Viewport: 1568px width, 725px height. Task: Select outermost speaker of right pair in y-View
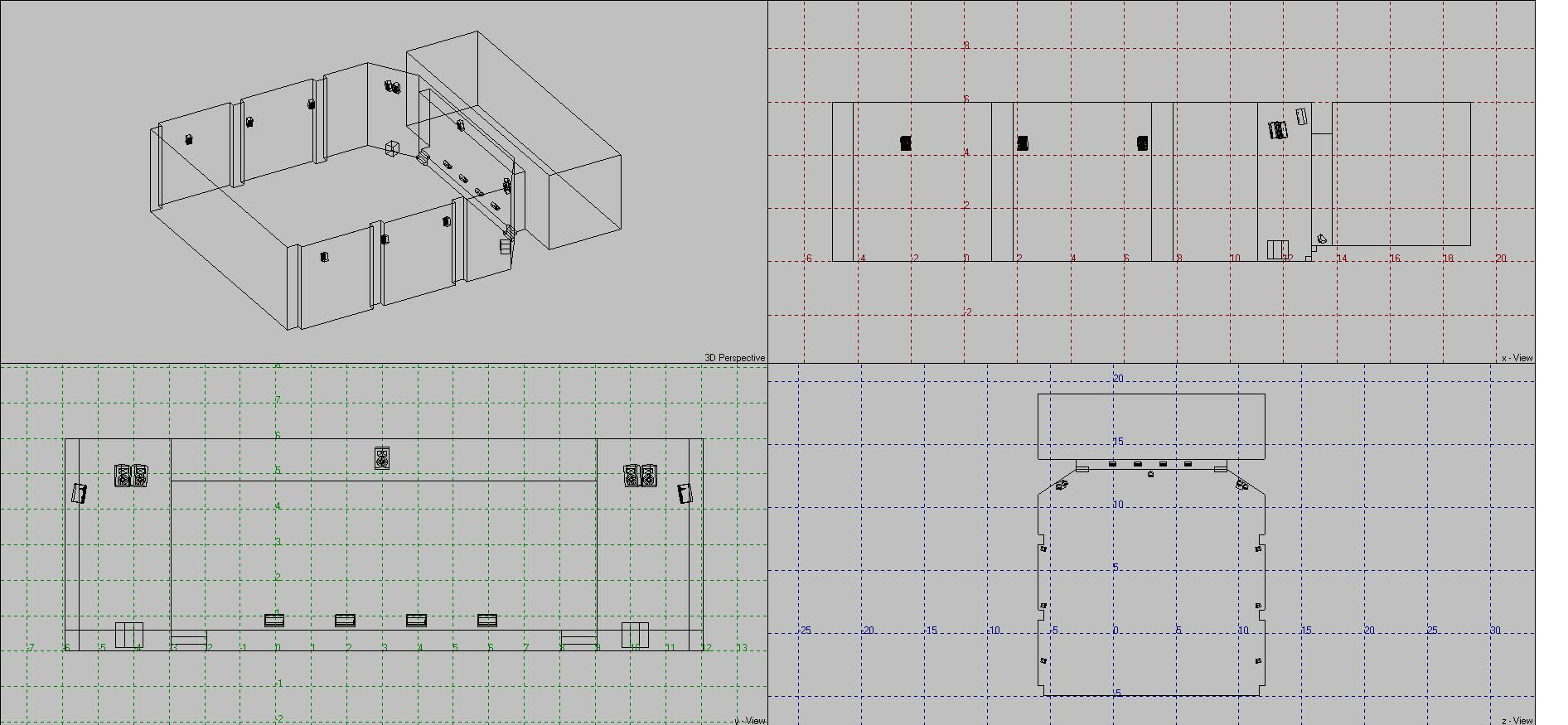tap(649, 476)
